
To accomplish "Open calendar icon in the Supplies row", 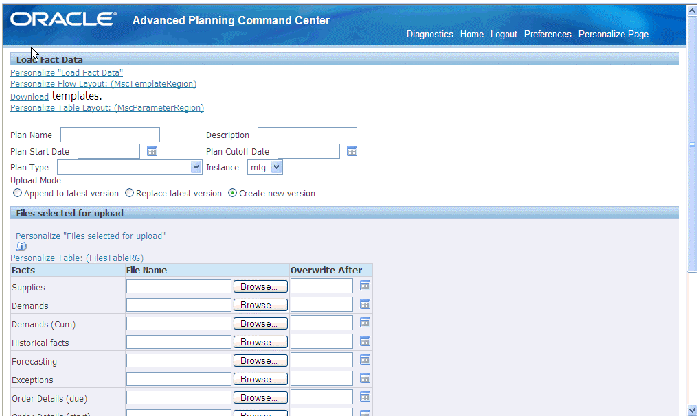I will (365, 285).
